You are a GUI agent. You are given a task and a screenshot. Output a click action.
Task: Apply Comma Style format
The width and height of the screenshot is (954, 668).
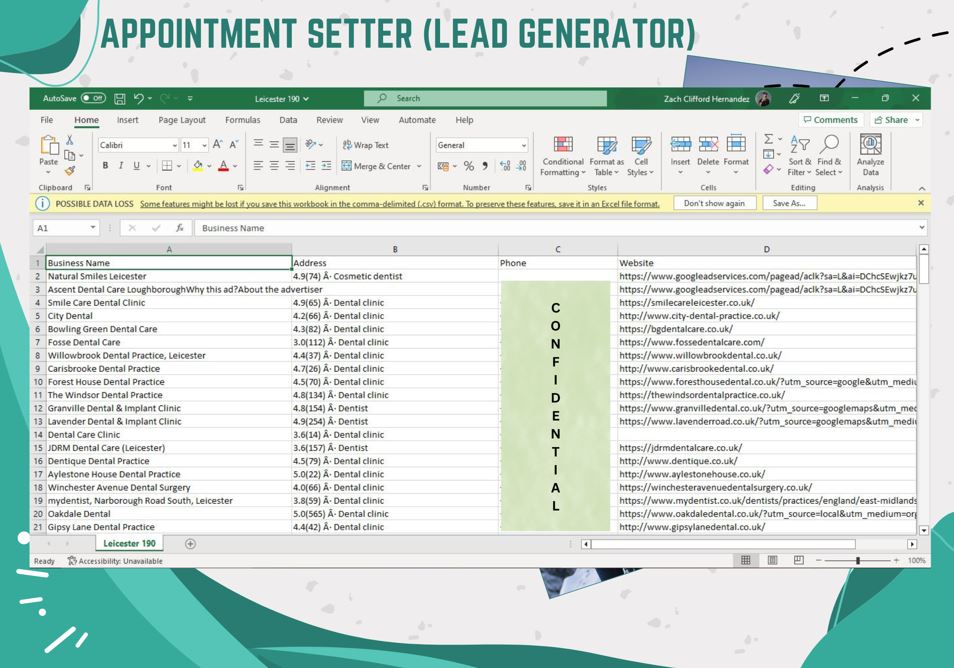[485, 165]
